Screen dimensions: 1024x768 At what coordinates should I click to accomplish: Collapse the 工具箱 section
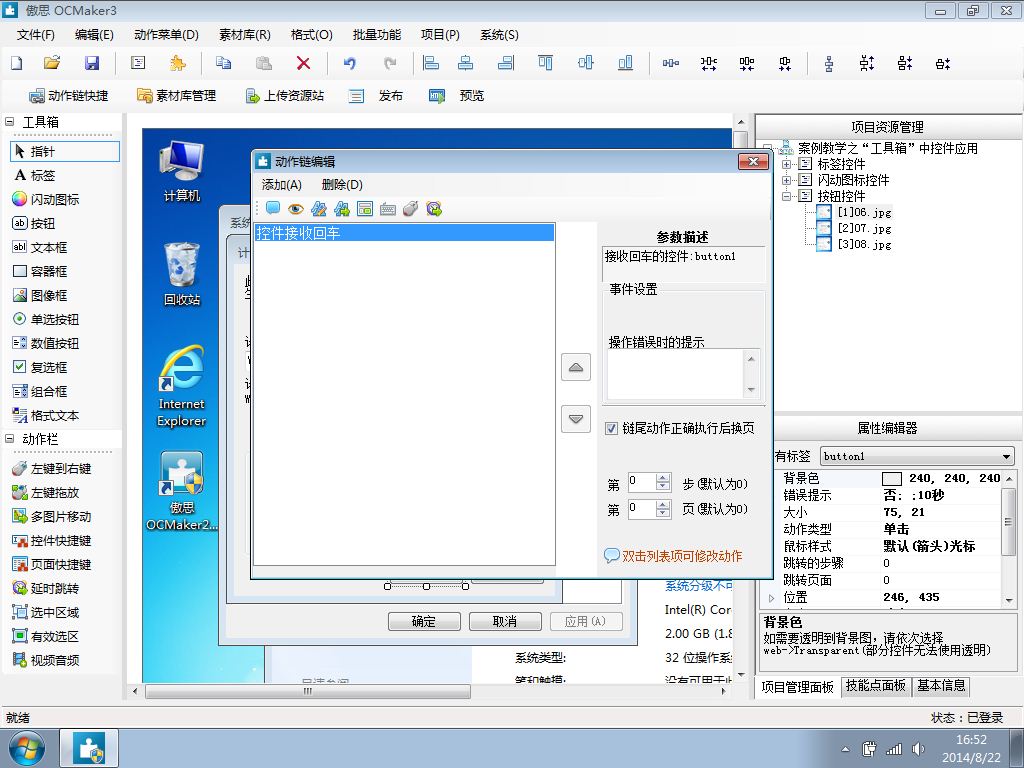(x=10, y=121)
